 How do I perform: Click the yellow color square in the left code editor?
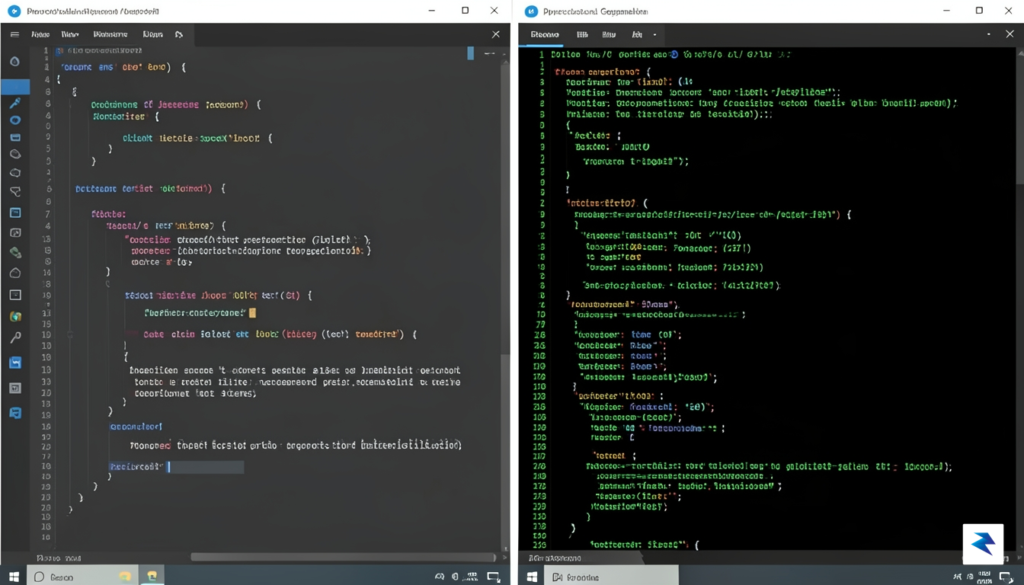coord(253,313)
